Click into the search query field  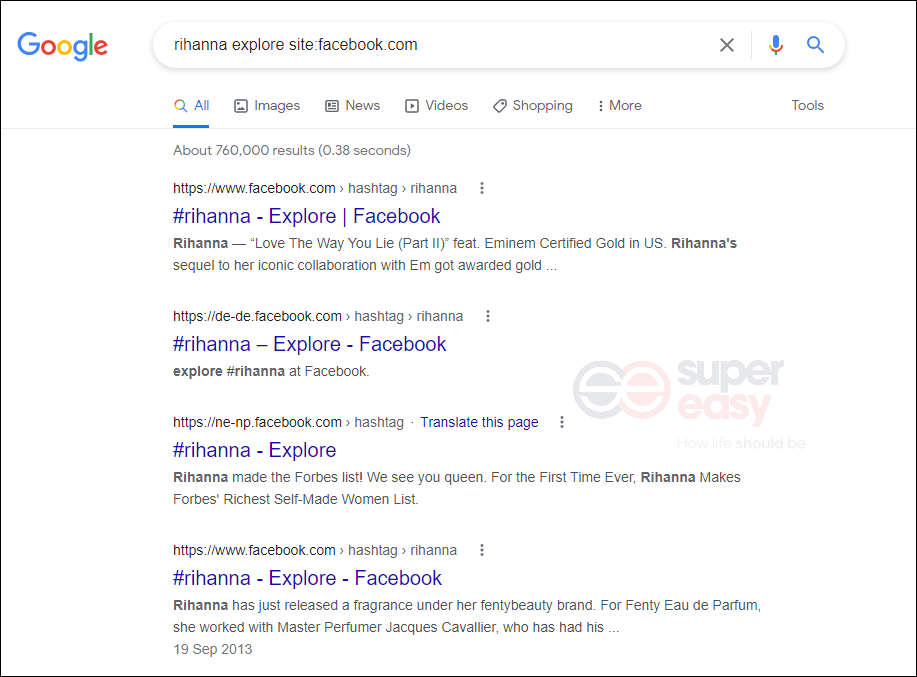coord(430,45)
